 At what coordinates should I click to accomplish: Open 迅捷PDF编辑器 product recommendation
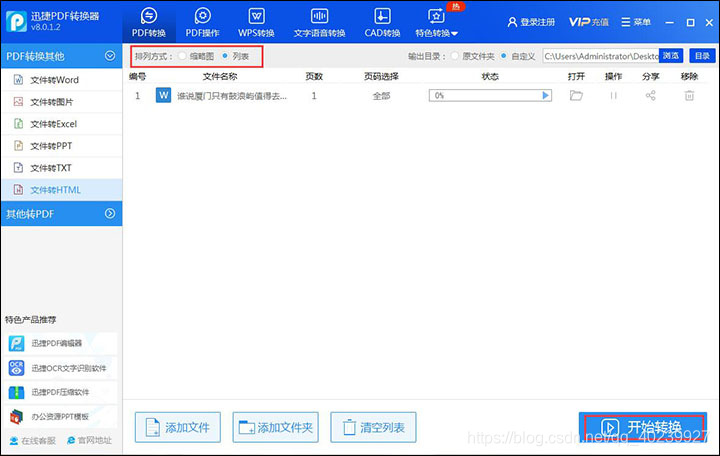pos(62,343)
